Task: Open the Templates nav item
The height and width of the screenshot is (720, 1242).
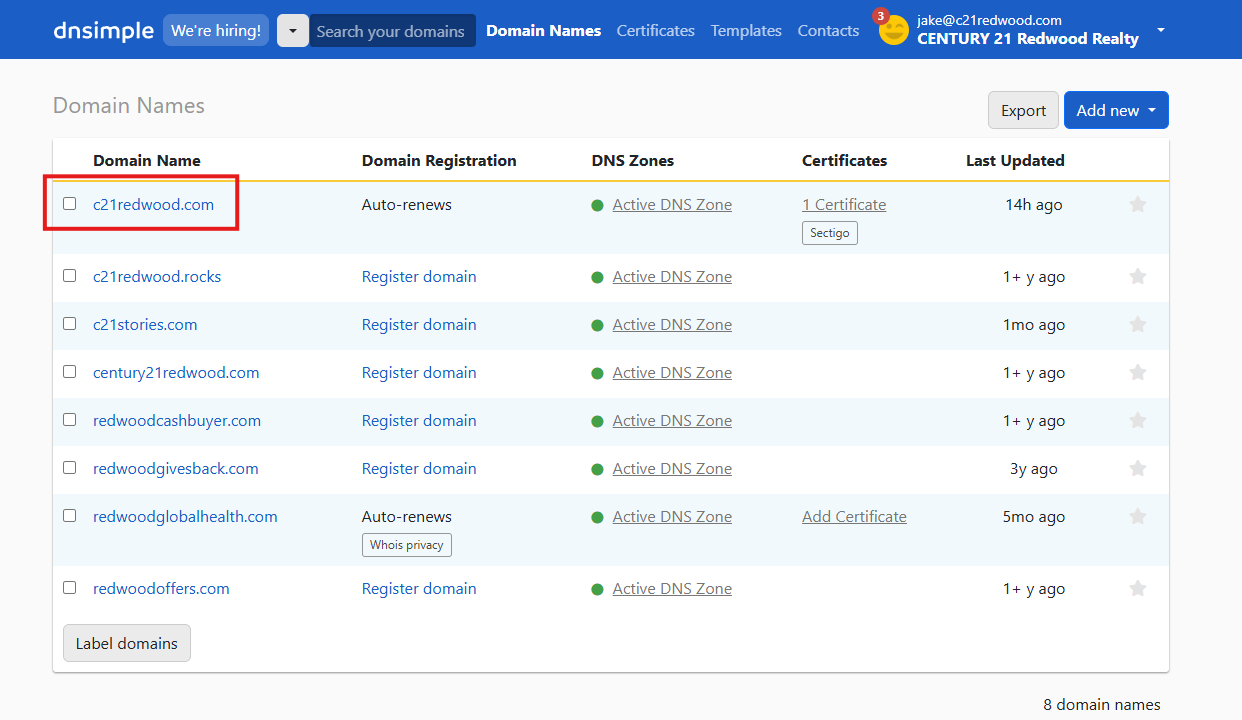Action: 746,31
